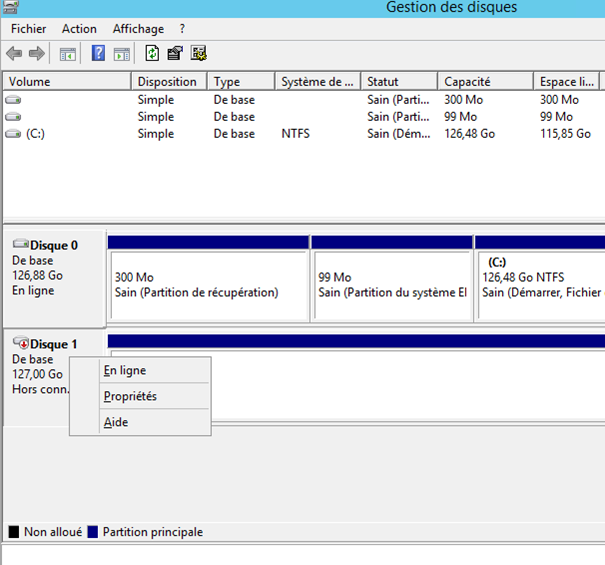The image size is (605, 565).
Task: Select the 300 Mo recovery partition block
Action: click(x=207, y=285)
